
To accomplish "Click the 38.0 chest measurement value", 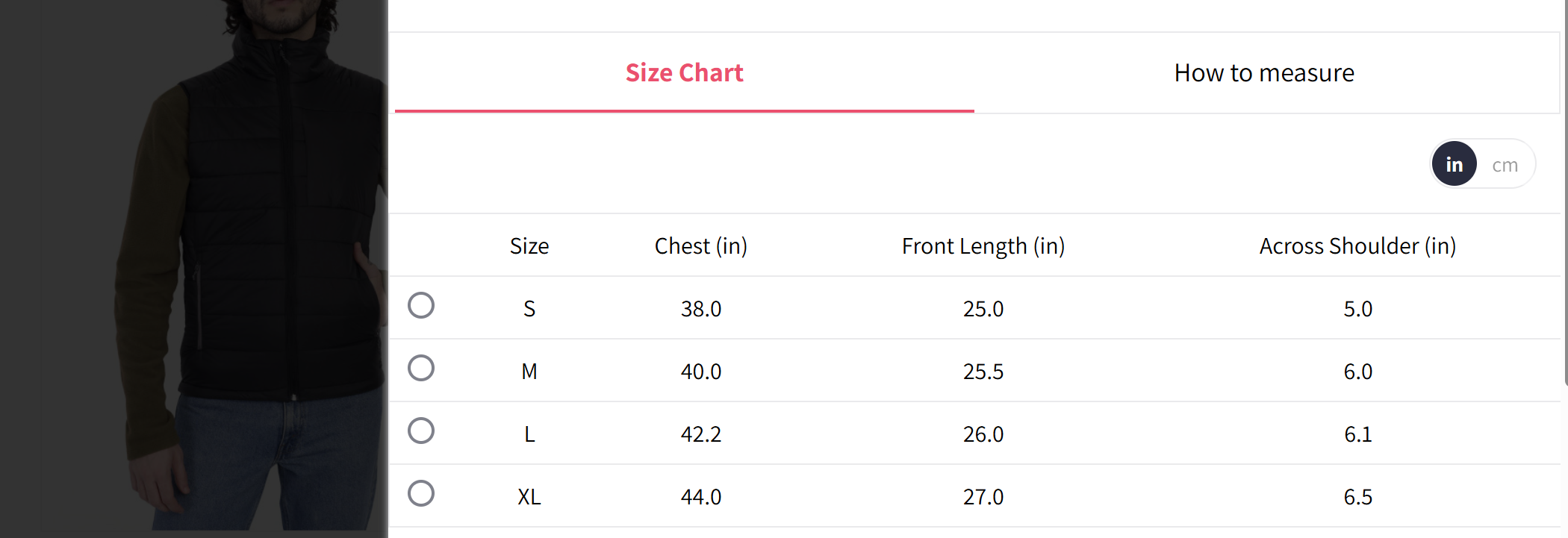I will point(700,309).
